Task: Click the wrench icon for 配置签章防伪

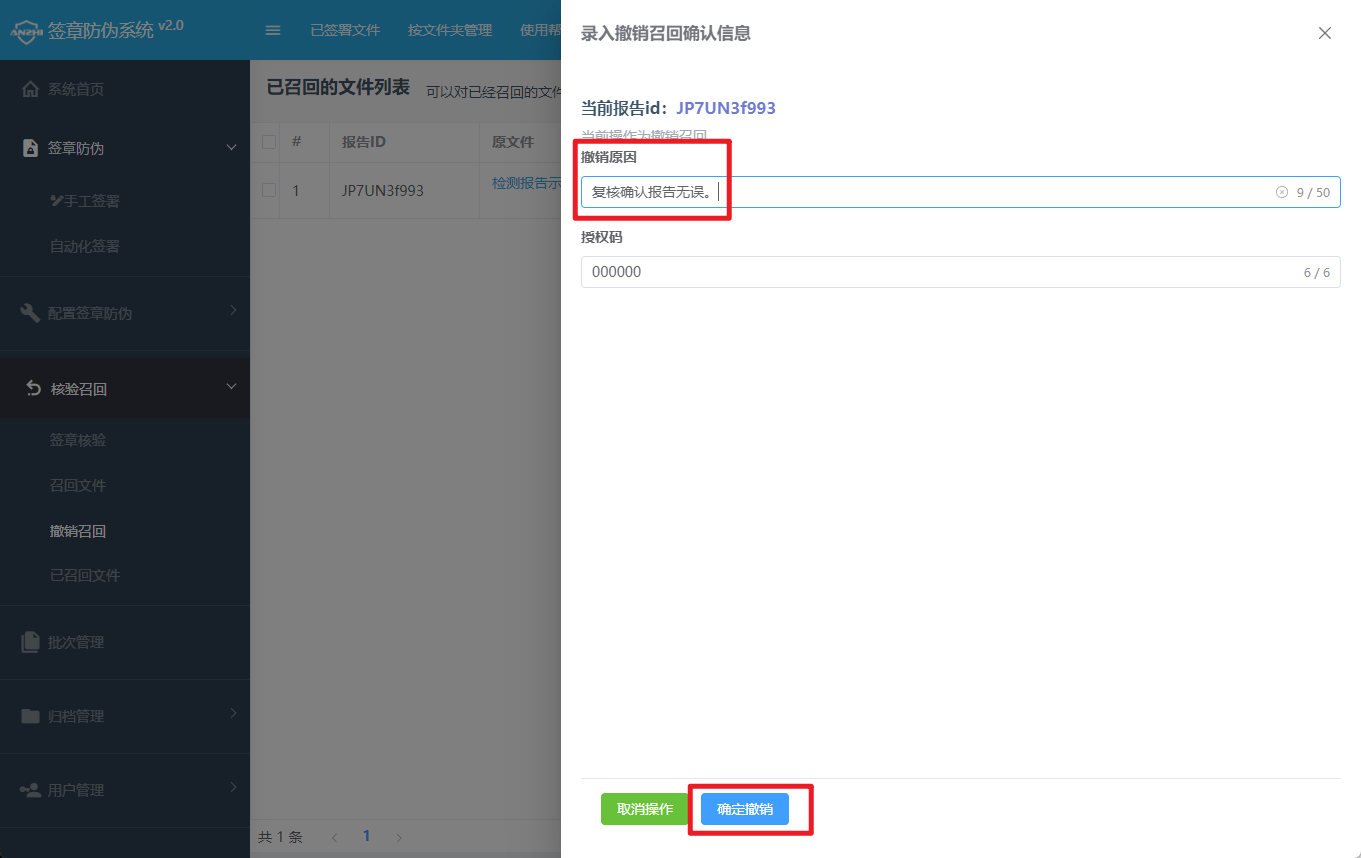Action: click(31, 313)
